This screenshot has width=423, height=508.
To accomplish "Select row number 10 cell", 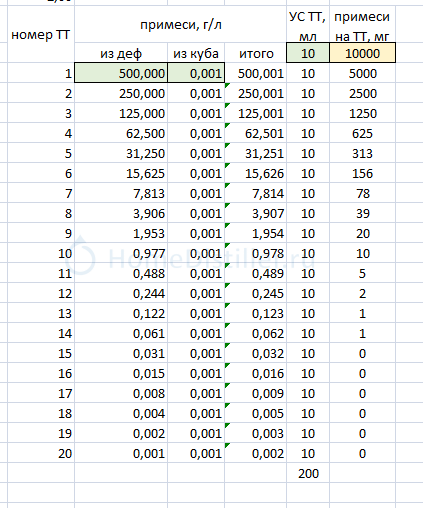I will tap(41, 253).
